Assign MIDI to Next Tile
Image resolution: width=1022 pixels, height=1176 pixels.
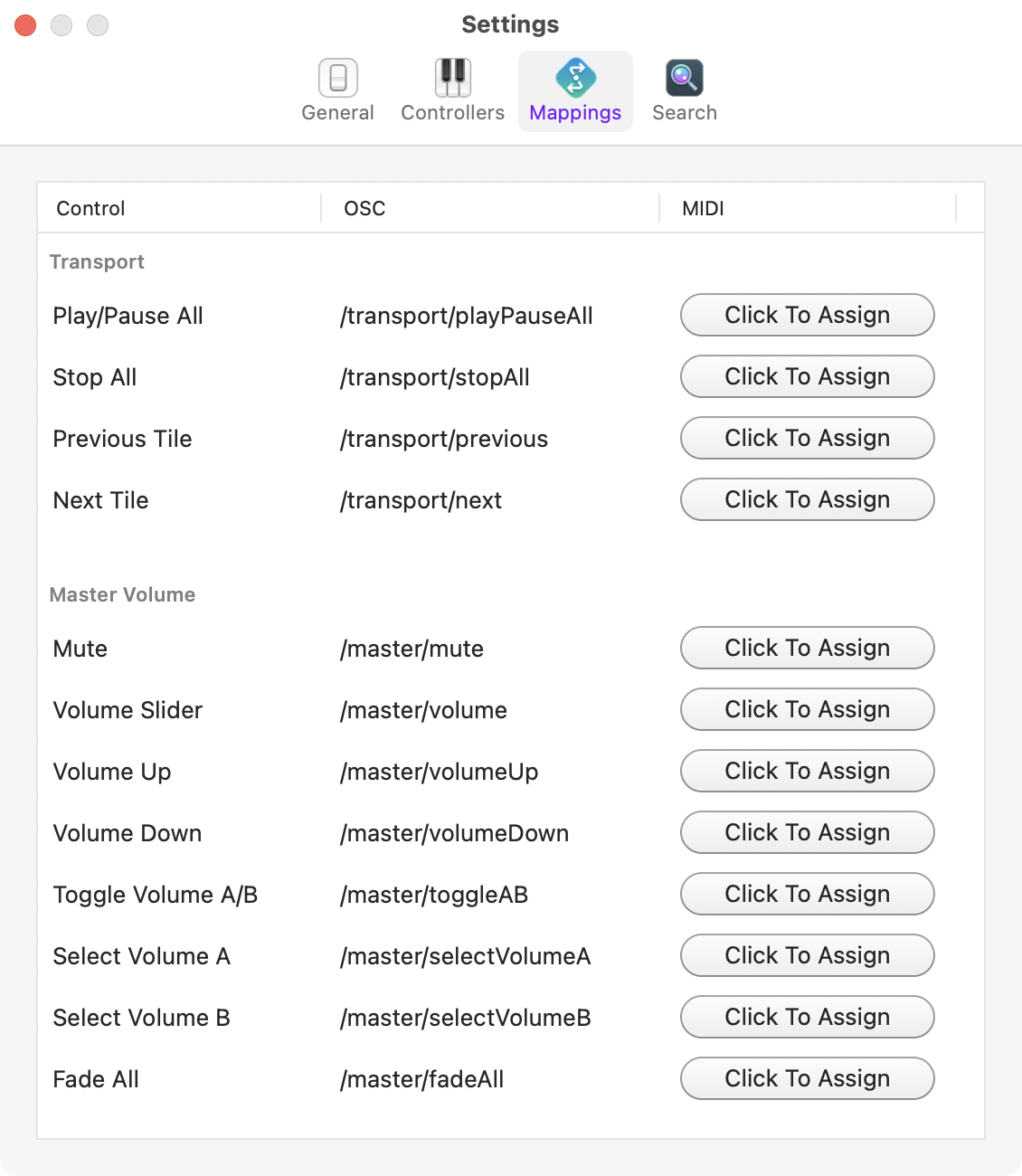808,499
